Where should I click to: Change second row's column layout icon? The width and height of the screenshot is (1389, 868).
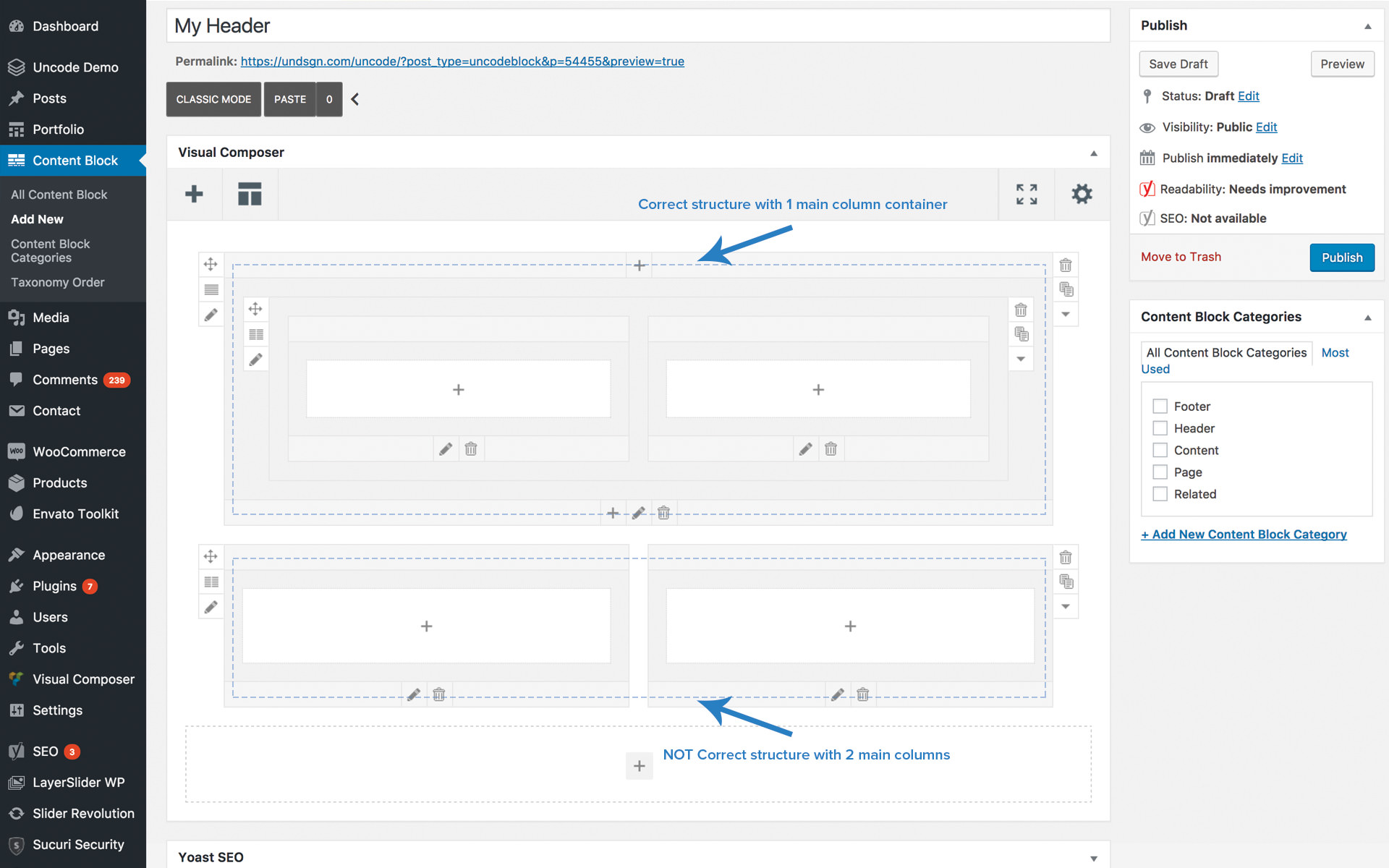[x=211, y=582]
